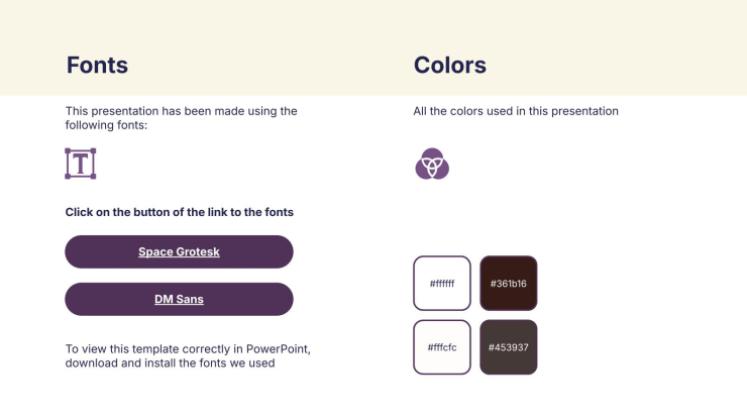Click the overlapping color circles icon
The width and height of the screenshot is (747, 420).
click(x=431, y=163)
